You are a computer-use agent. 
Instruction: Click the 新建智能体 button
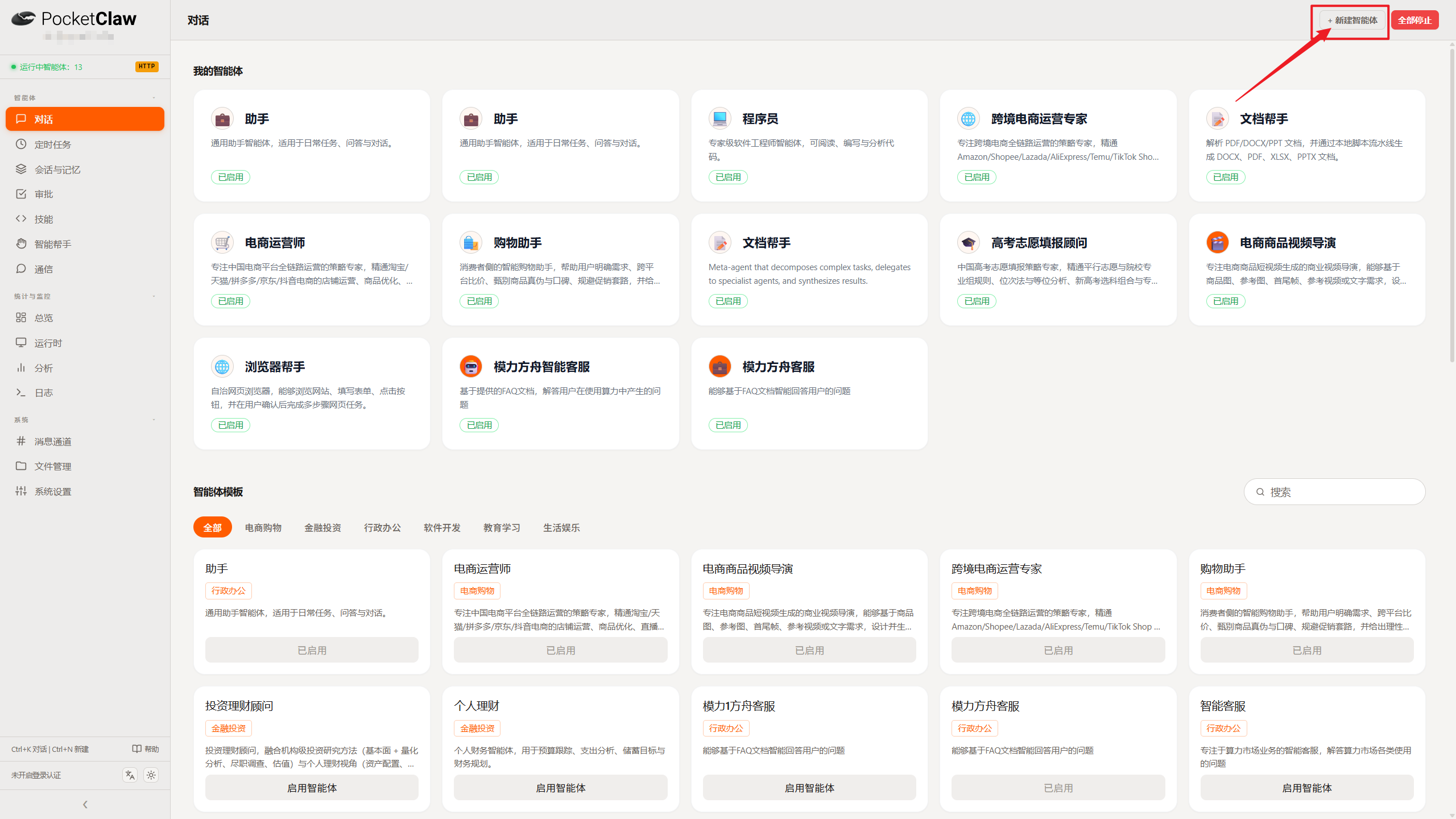coord(1352,20)
